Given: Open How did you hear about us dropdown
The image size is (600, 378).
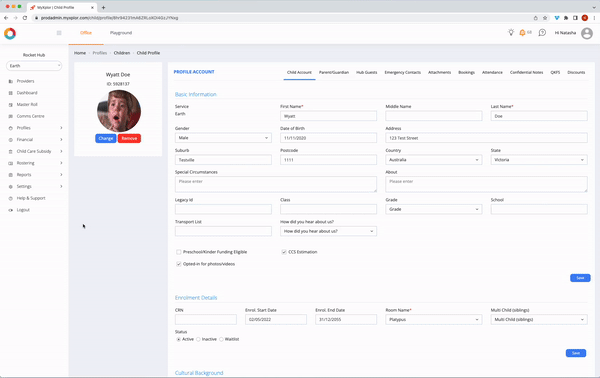Looking at the screenshot, I should 328,231.
